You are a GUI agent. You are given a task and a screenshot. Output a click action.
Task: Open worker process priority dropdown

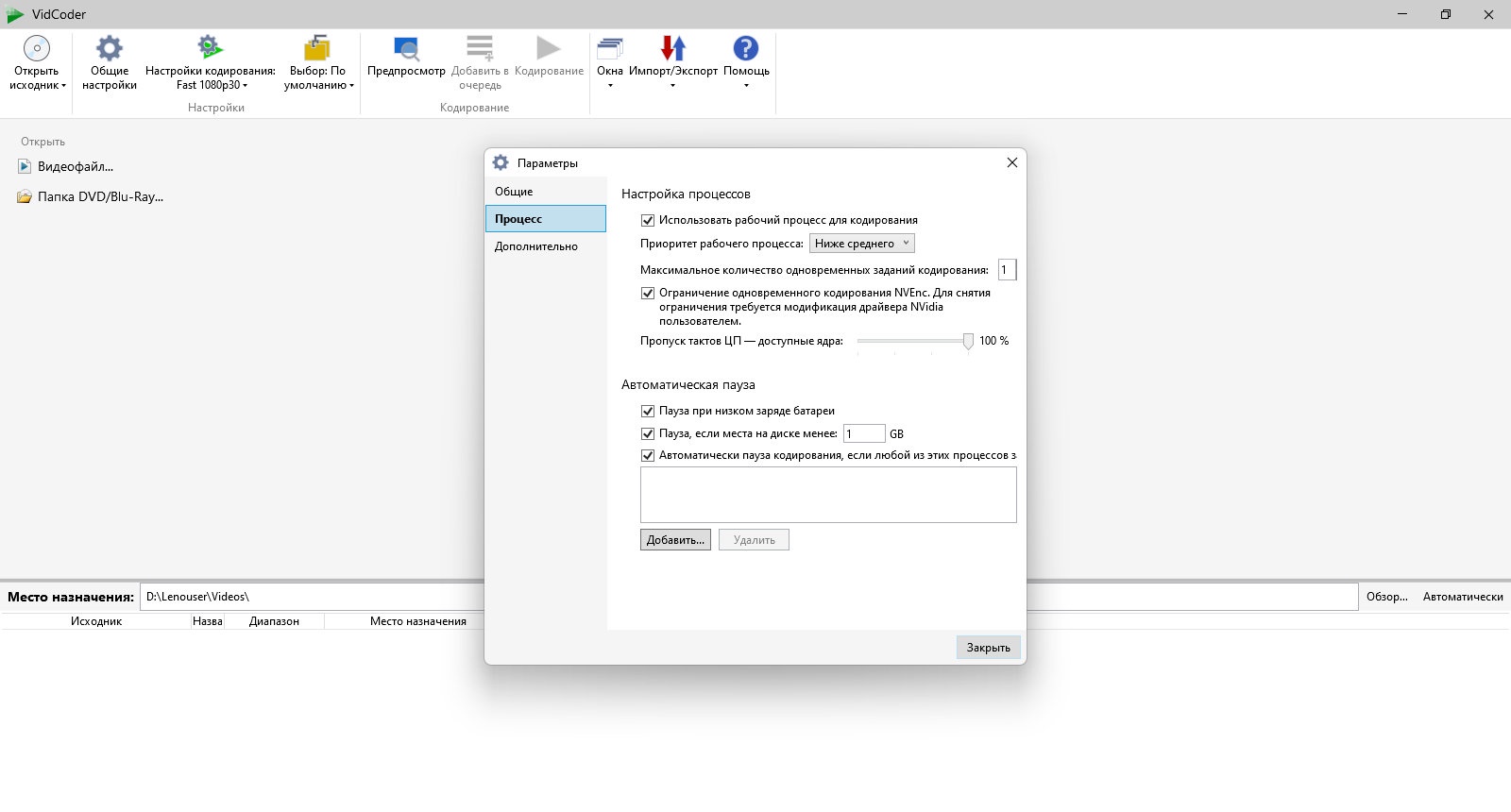click(862, 244)
